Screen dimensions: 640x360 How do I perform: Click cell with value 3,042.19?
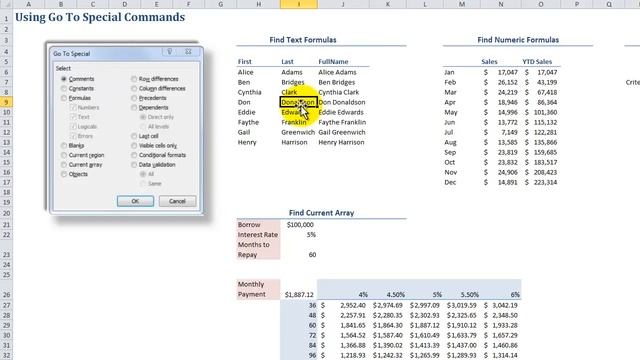click(501, 305)
